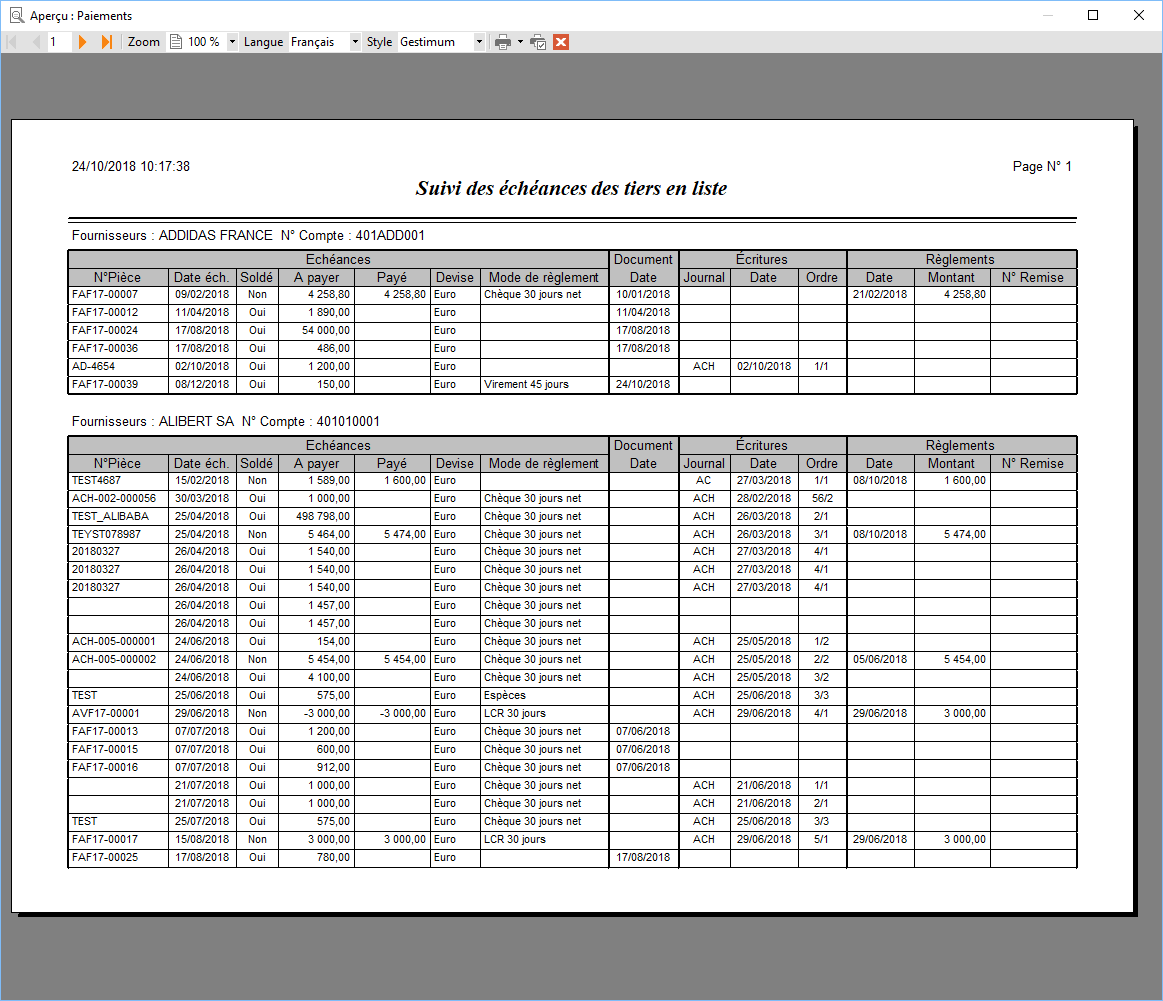The width and height of the screenshot is (1163, 1001).
Task: Click payment date 05/06/2018 cell
Action: tap(880, 659)
